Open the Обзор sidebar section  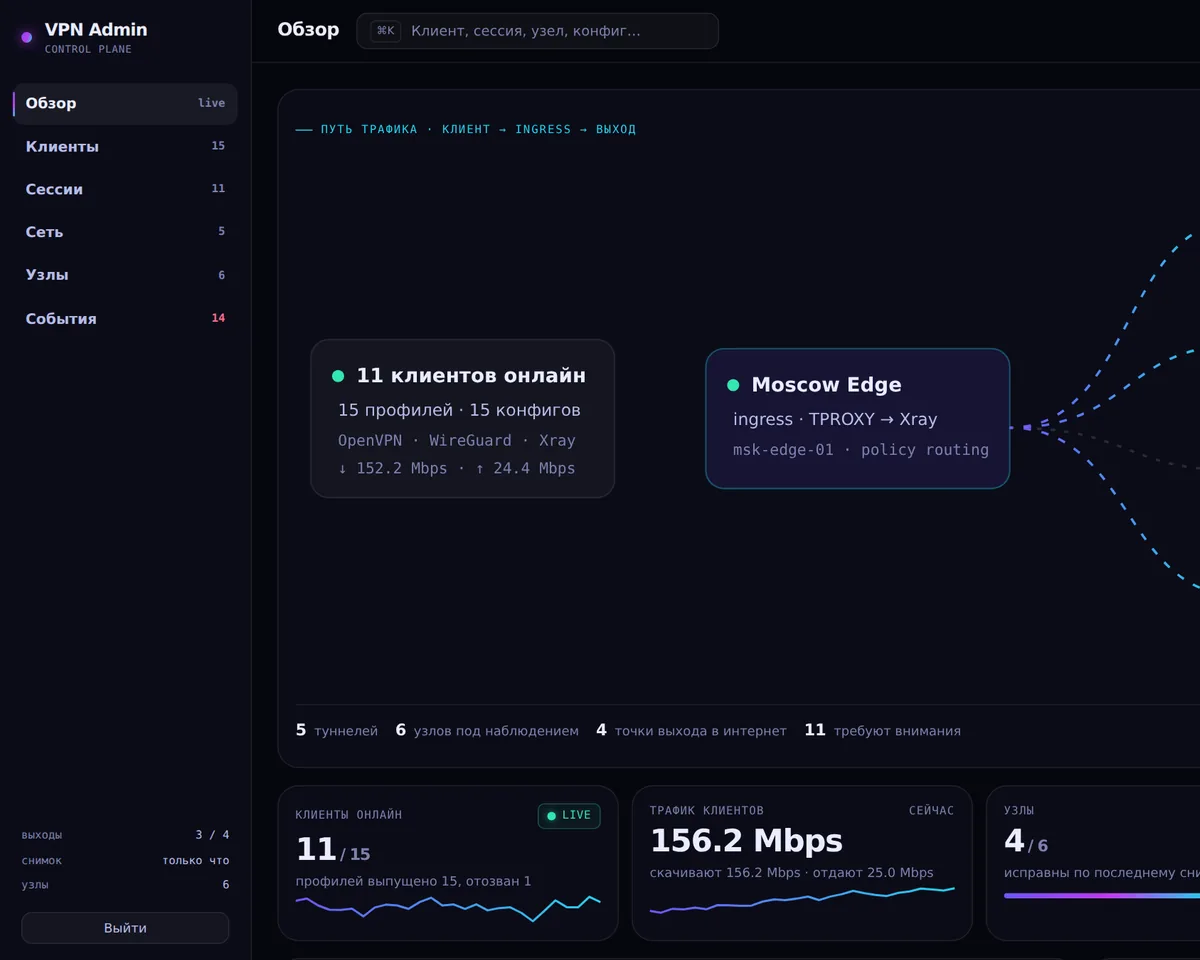[x=125, y=103]
